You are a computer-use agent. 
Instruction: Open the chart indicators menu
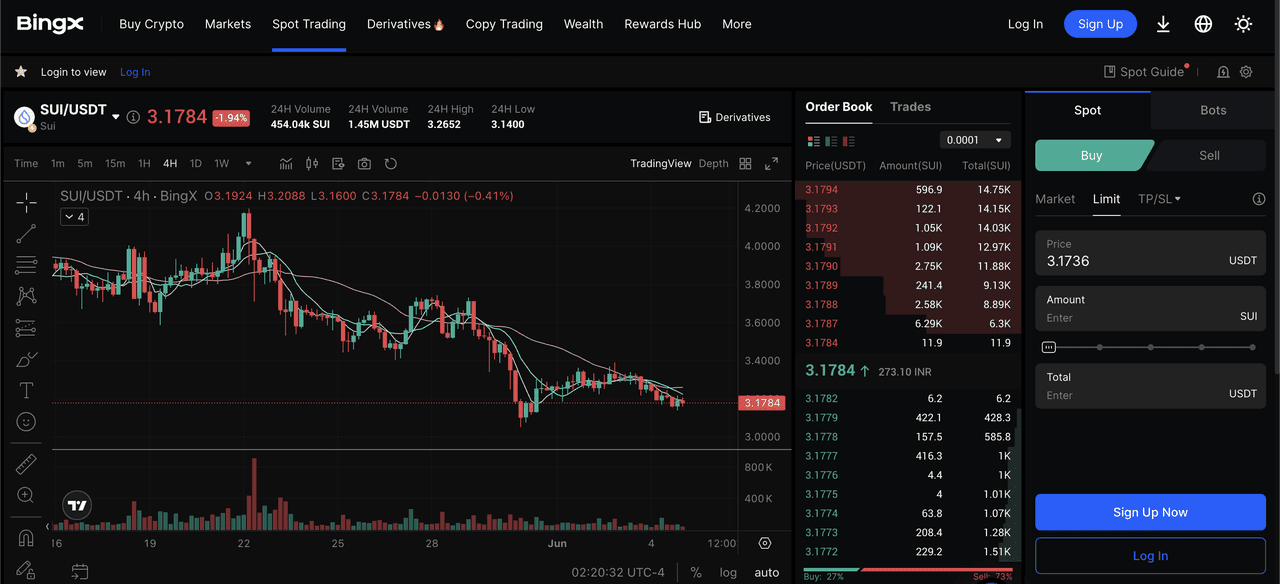tap(286, 163)
